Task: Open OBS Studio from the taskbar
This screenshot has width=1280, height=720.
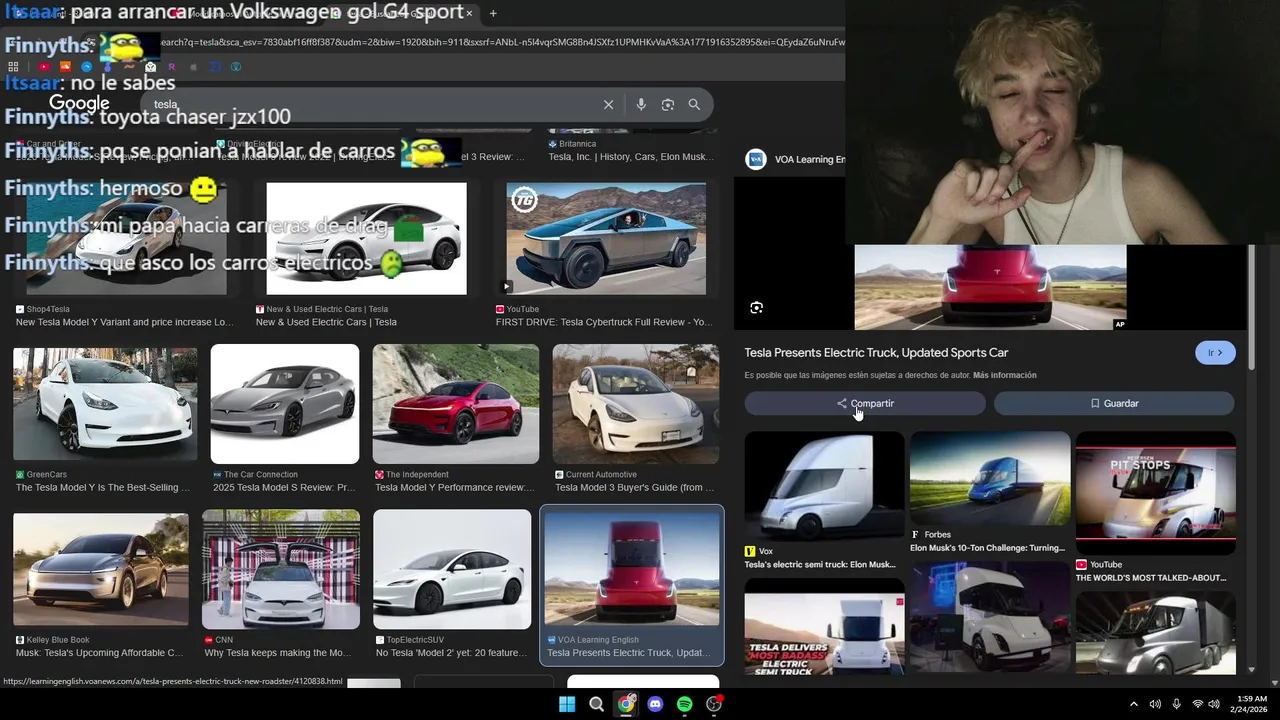Action: pos(714,704)
